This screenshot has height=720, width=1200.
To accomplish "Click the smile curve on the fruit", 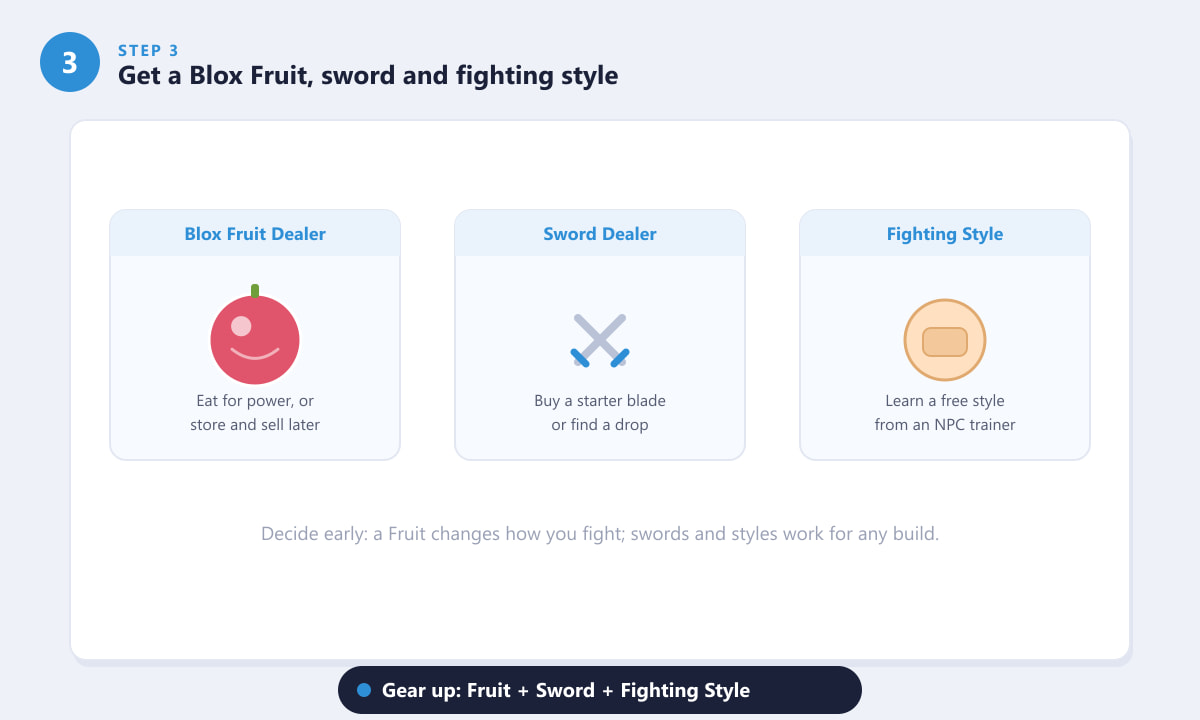I will tap(255, 353).
